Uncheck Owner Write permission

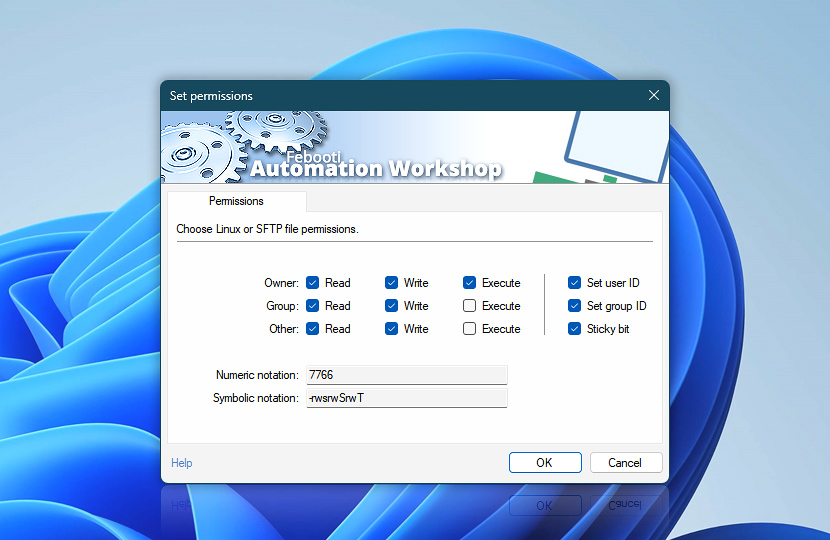coord(391,283)
